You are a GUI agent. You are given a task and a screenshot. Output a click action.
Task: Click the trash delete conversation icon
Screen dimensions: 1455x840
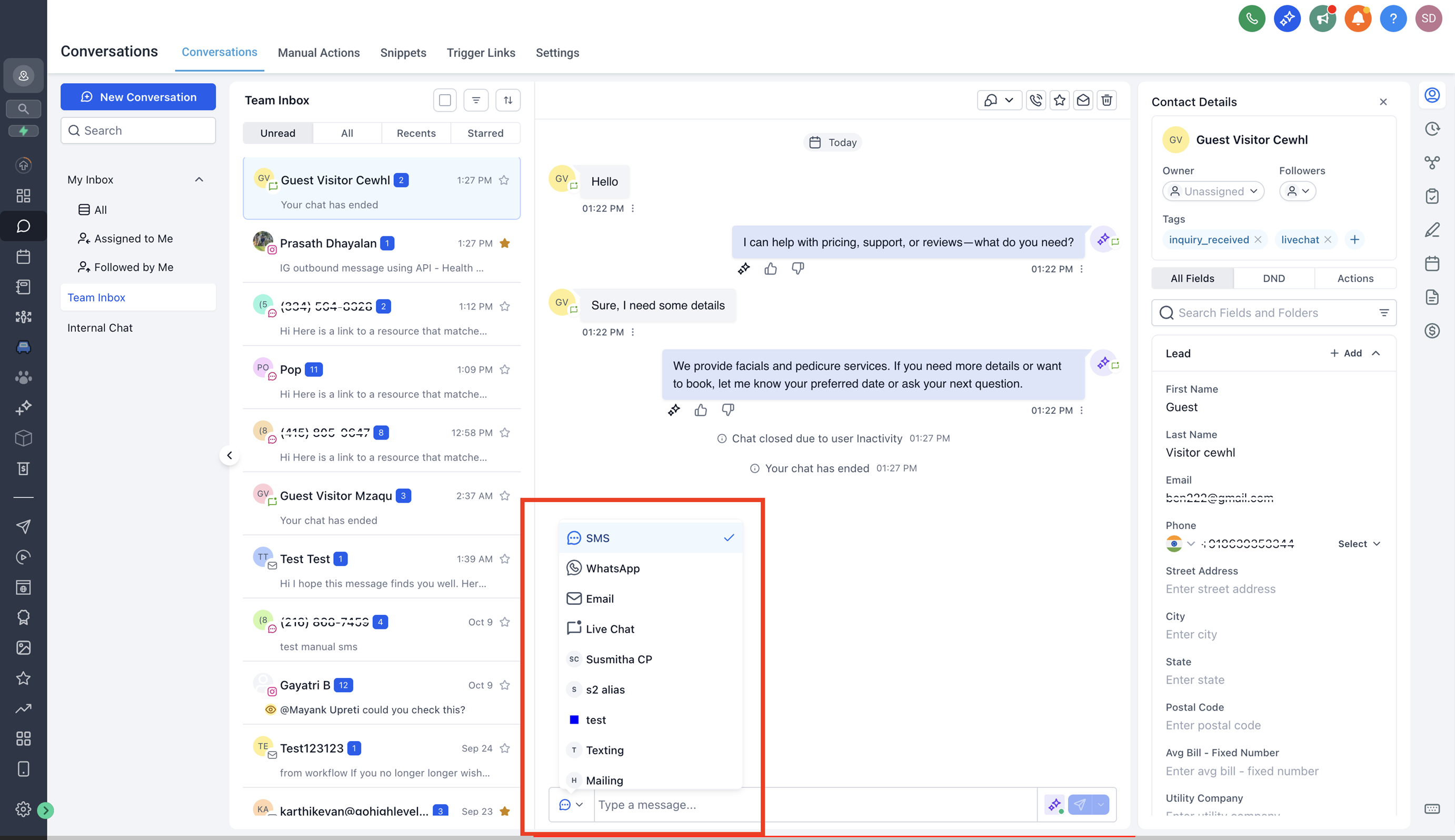coord(1106,101)
